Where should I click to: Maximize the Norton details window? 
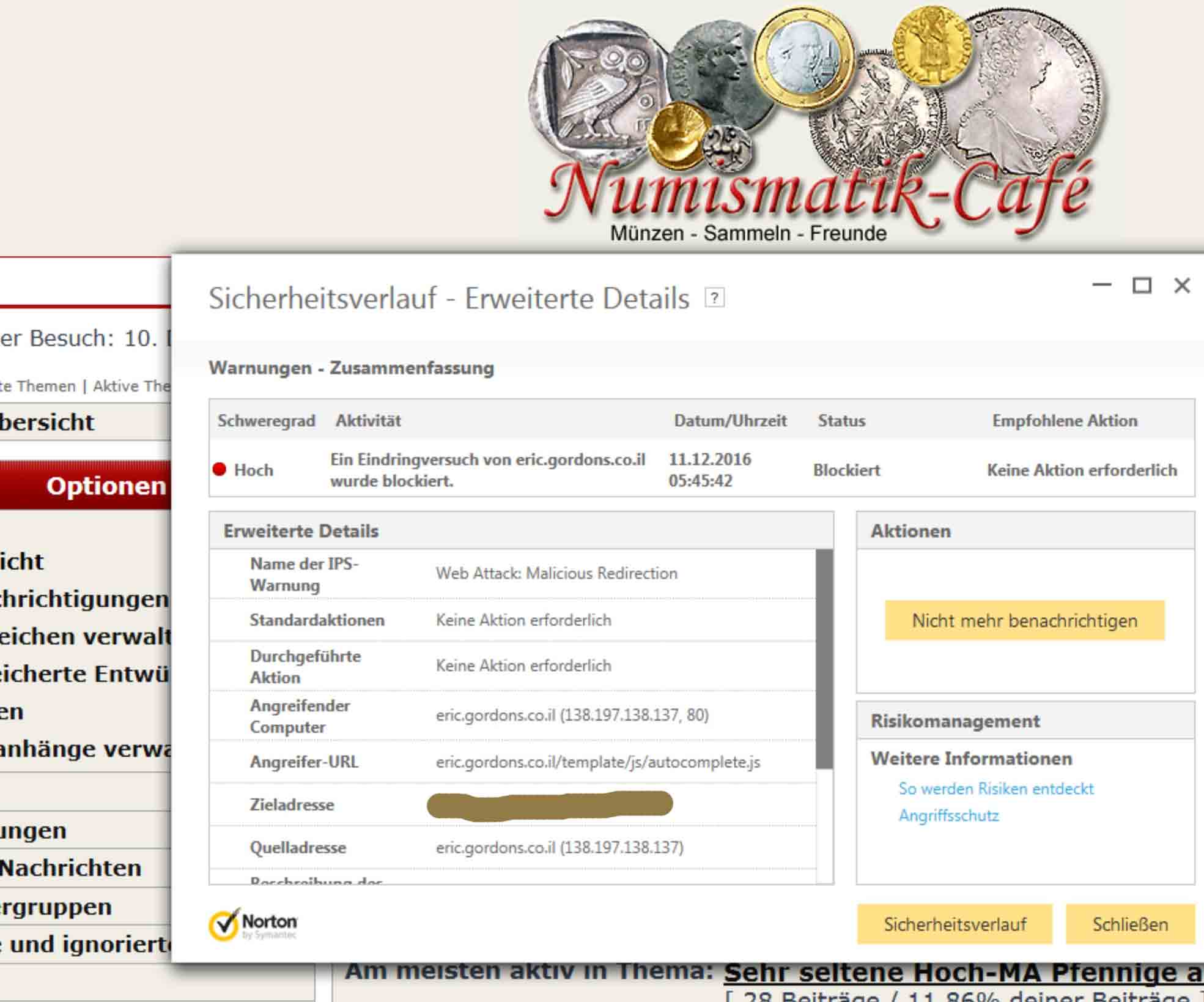[1142, 285]
